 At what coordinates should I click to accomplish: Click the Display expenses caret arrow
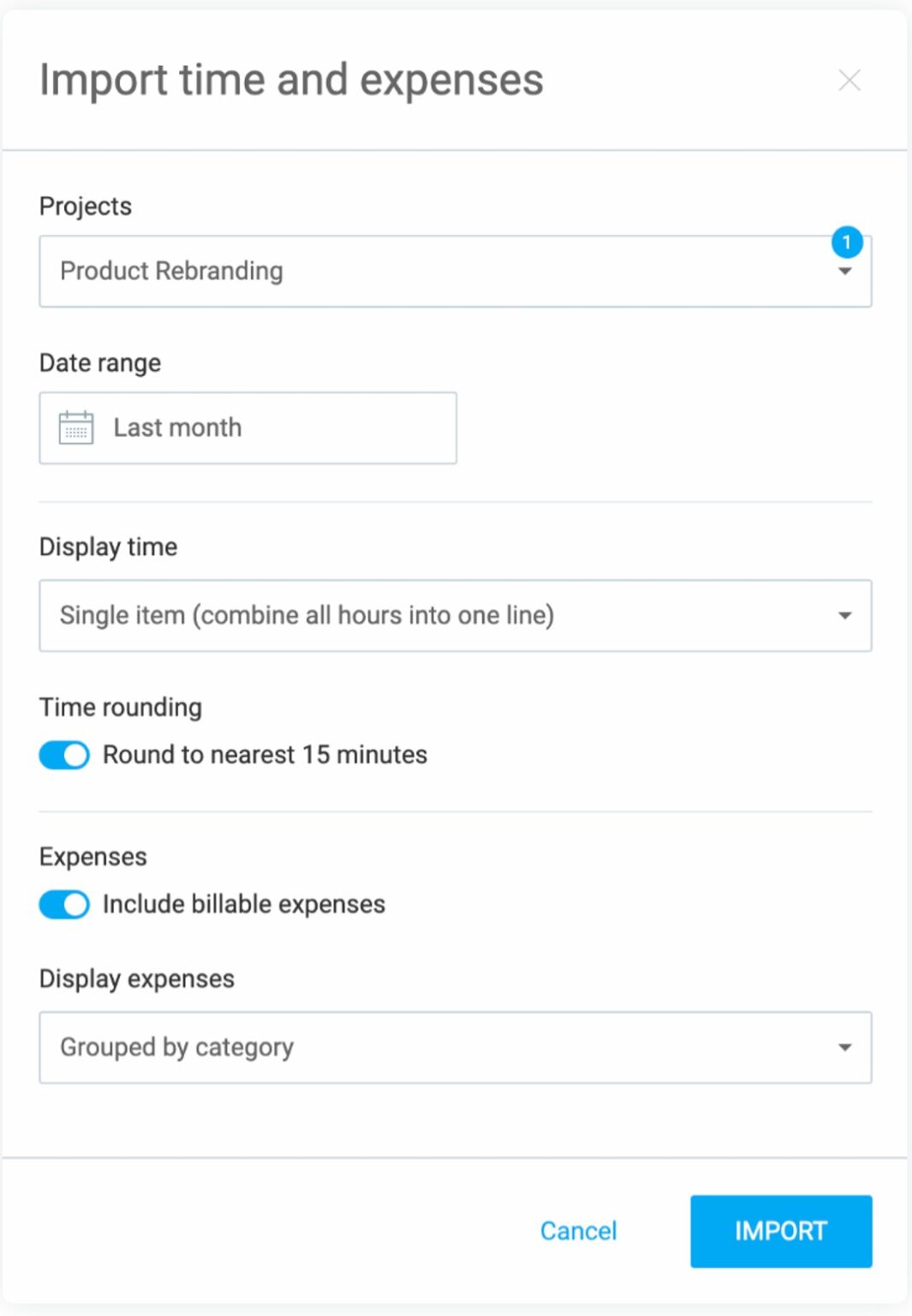845,1048
